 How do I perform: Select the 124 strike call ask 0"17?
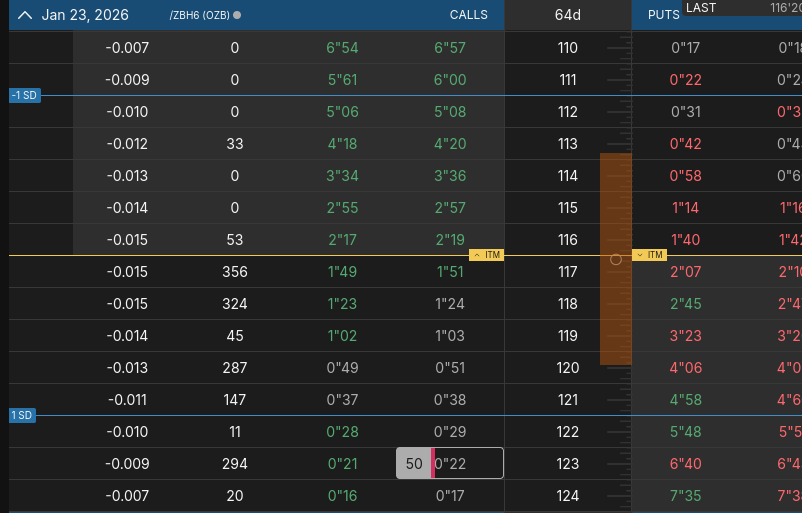(450, 496)
